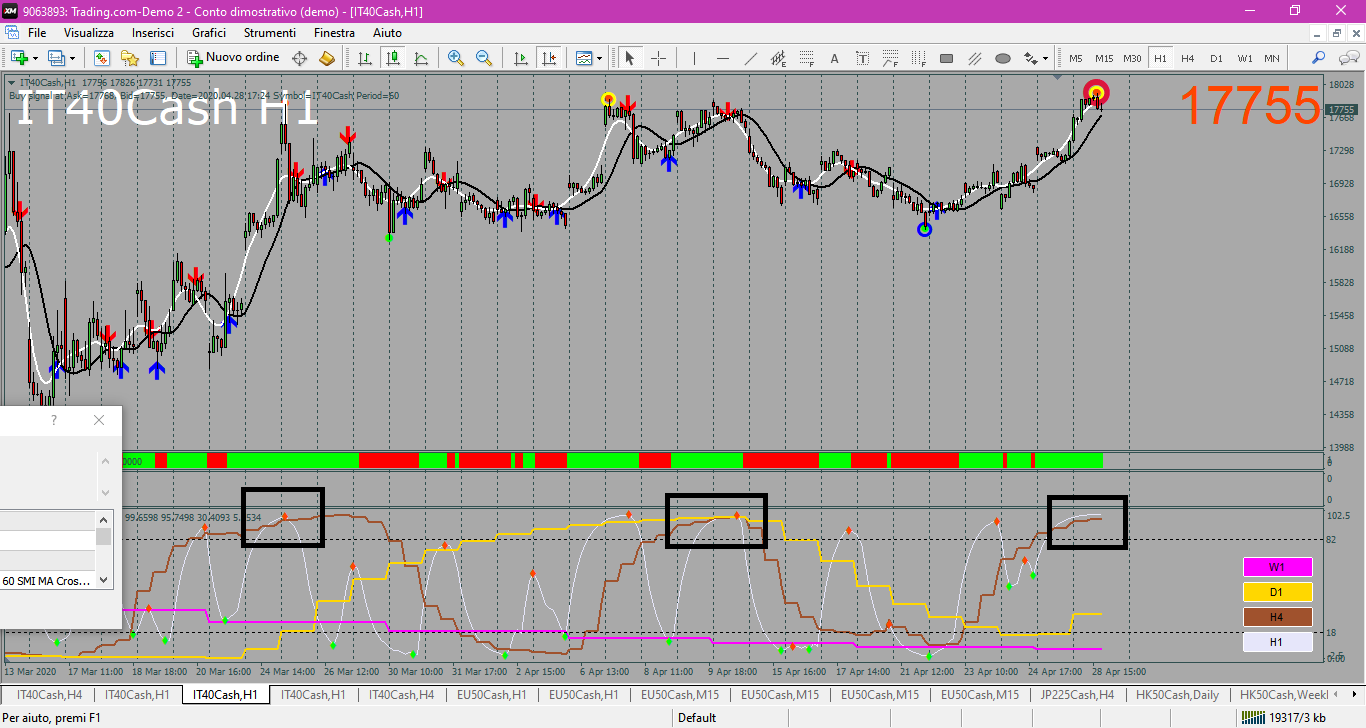Open the Profiles toolbar icon
This screenshot has width=1366, height=728.
coord(56,58)
